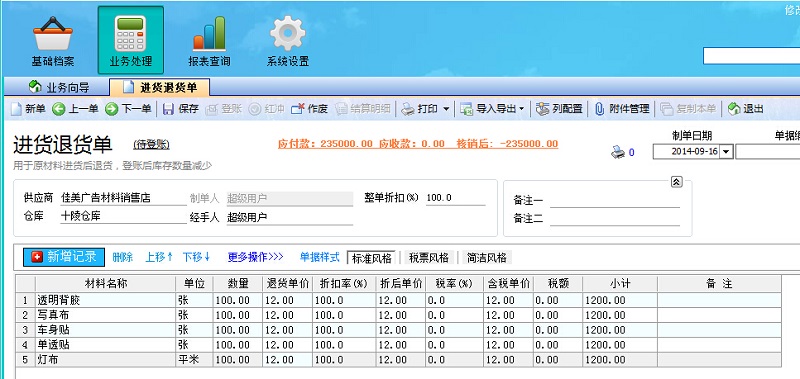The width and height of the screenshot is (800, 379).
Task: Click the 退货单价 column header
Action: (288, 284)
